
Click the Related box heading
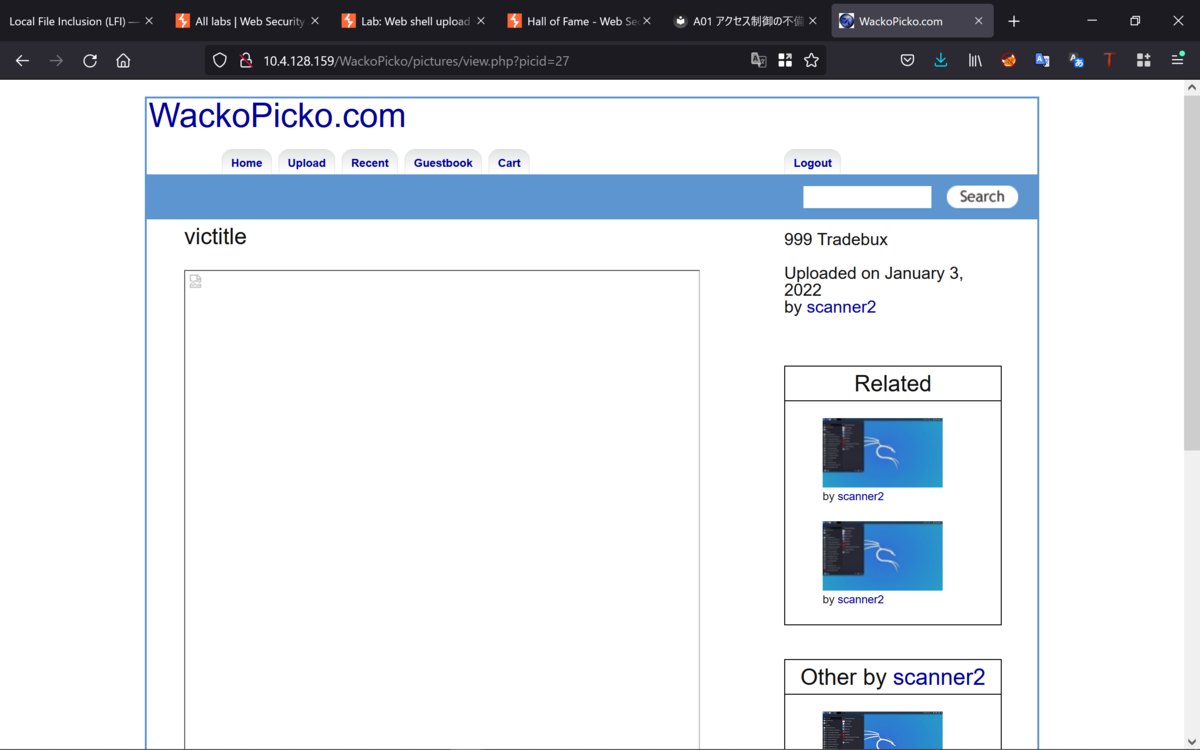892,384
